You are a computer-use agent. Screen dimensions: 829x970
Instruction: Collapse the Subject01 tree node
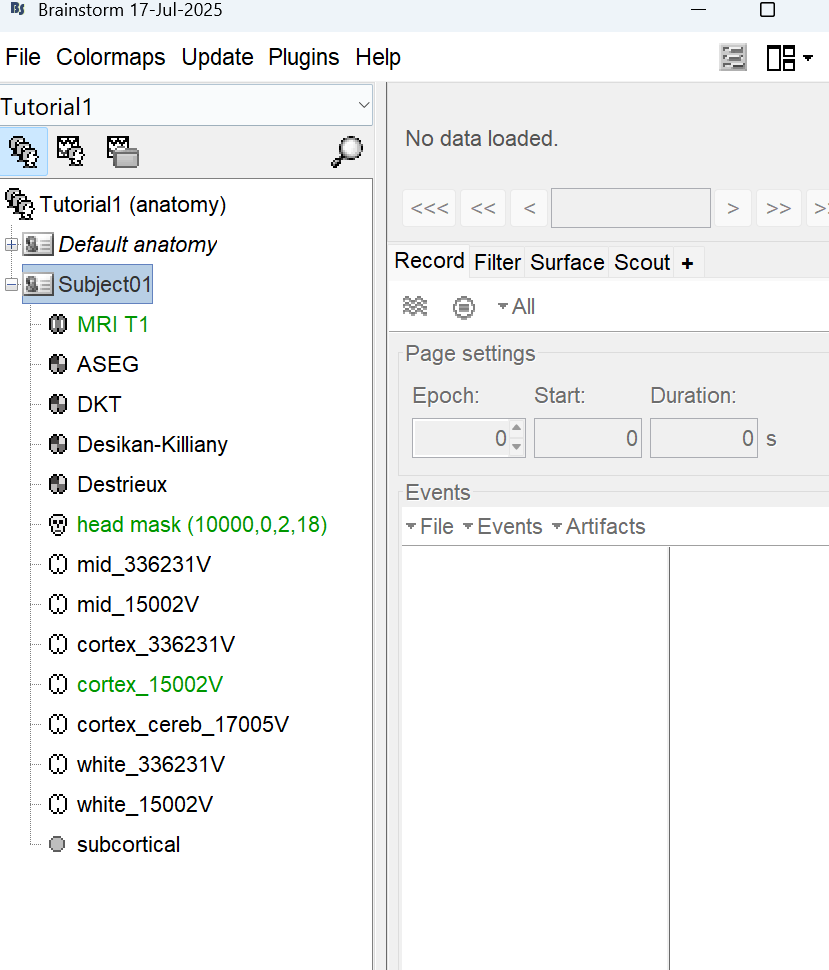coord(11,285)
